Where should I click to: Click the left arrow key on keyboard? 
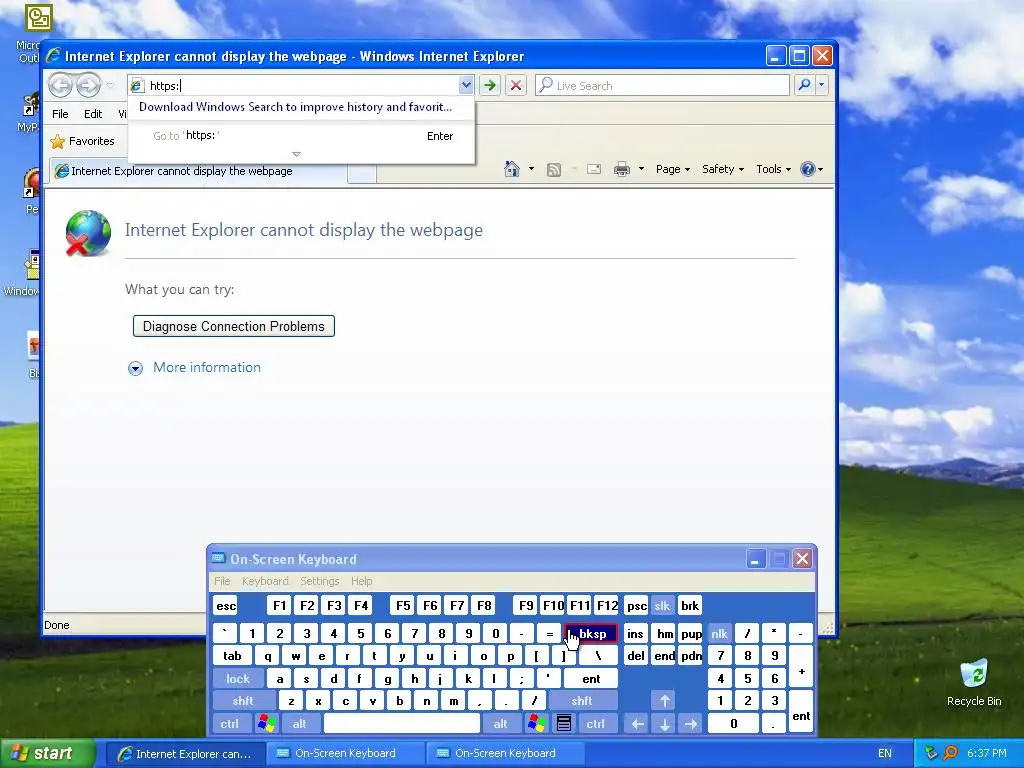638,724
